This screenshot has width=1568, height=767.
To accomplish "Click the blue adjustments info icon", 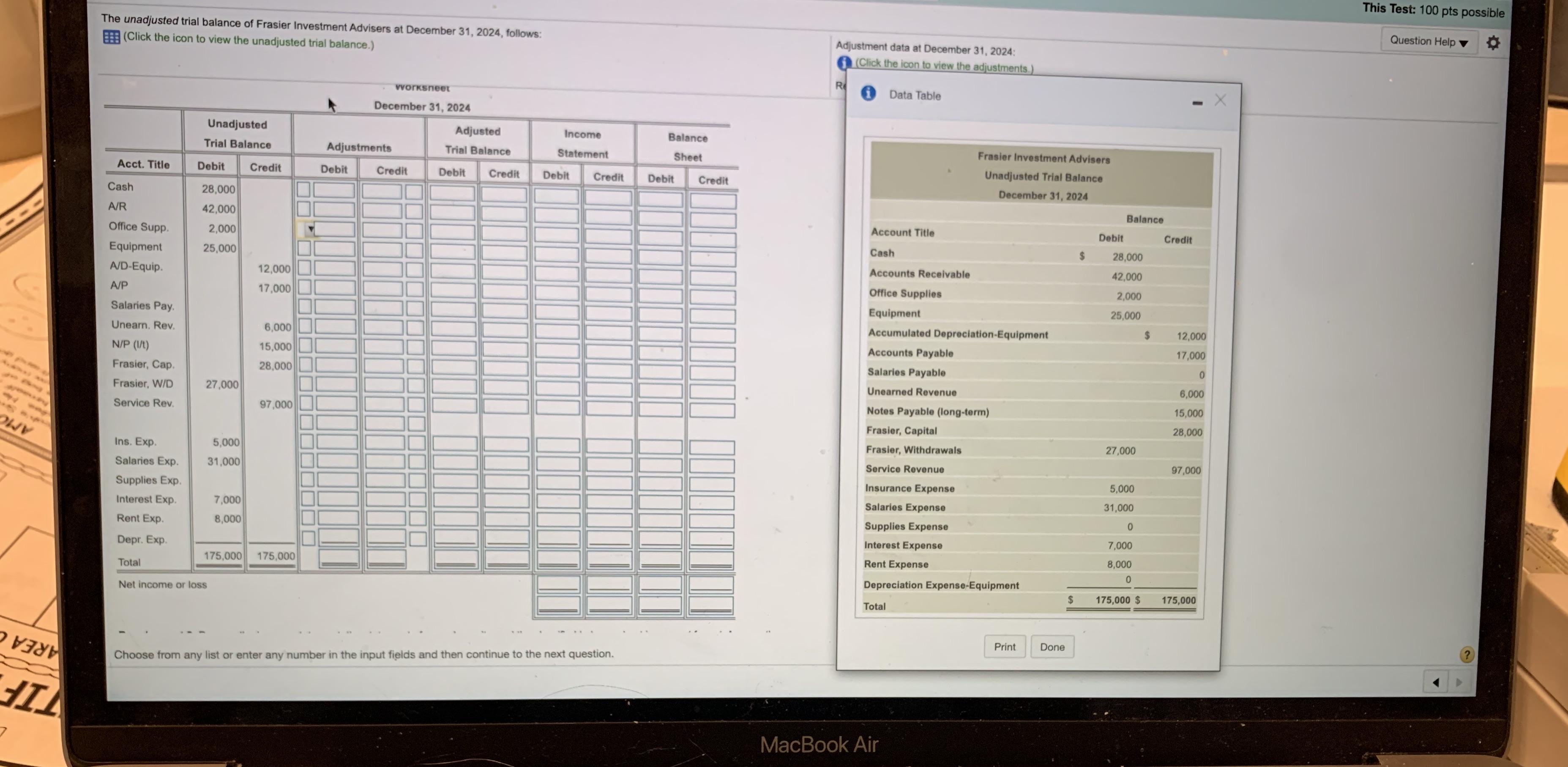I will [x=844, y=62].
